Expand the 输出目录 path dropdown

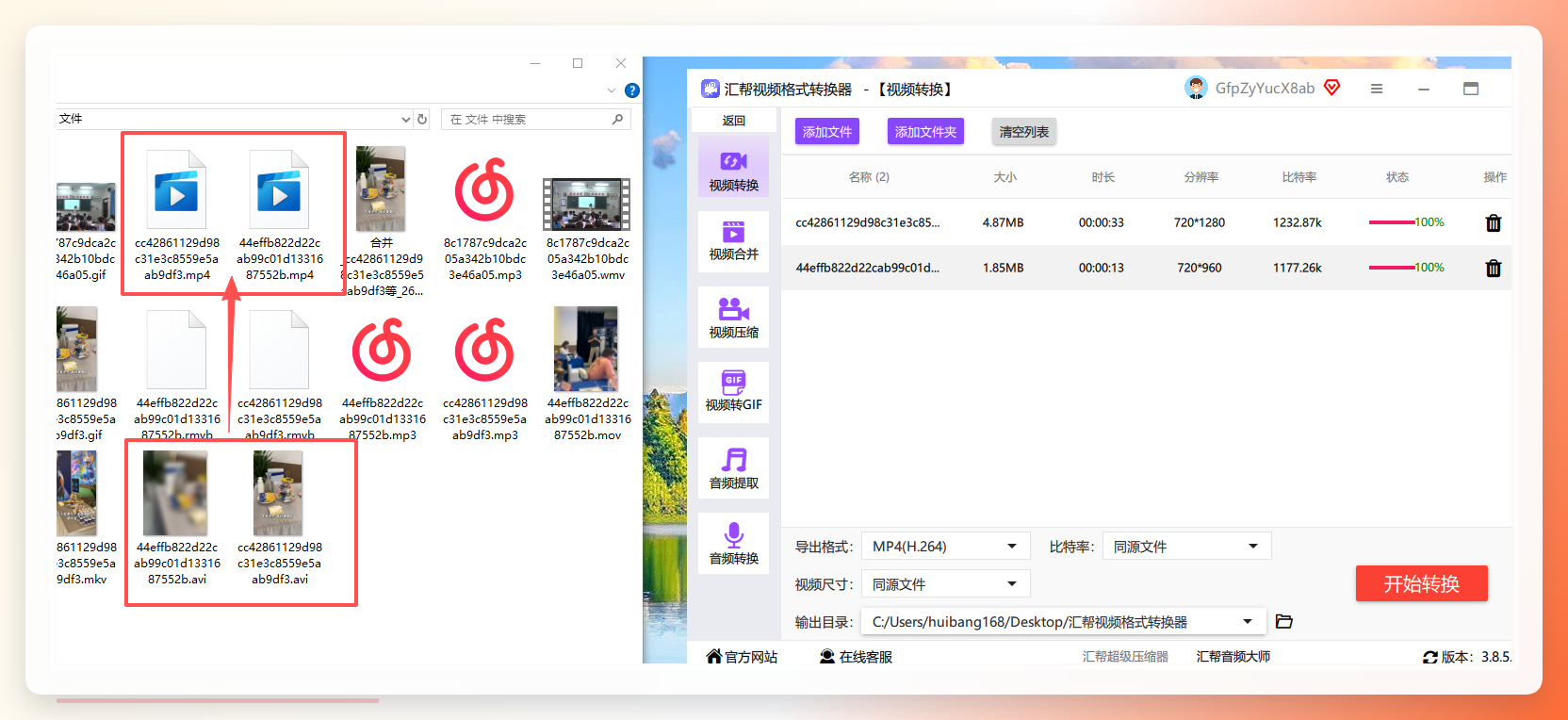pos(1248,622)
